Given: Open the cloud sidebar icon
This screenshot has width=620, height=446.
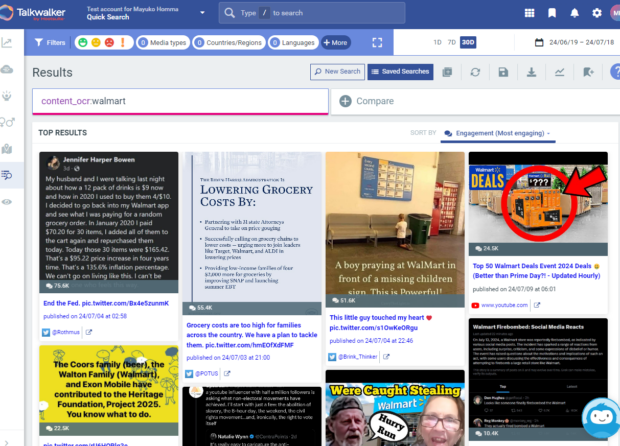Looking at the screenshot, I should point(7,70).
